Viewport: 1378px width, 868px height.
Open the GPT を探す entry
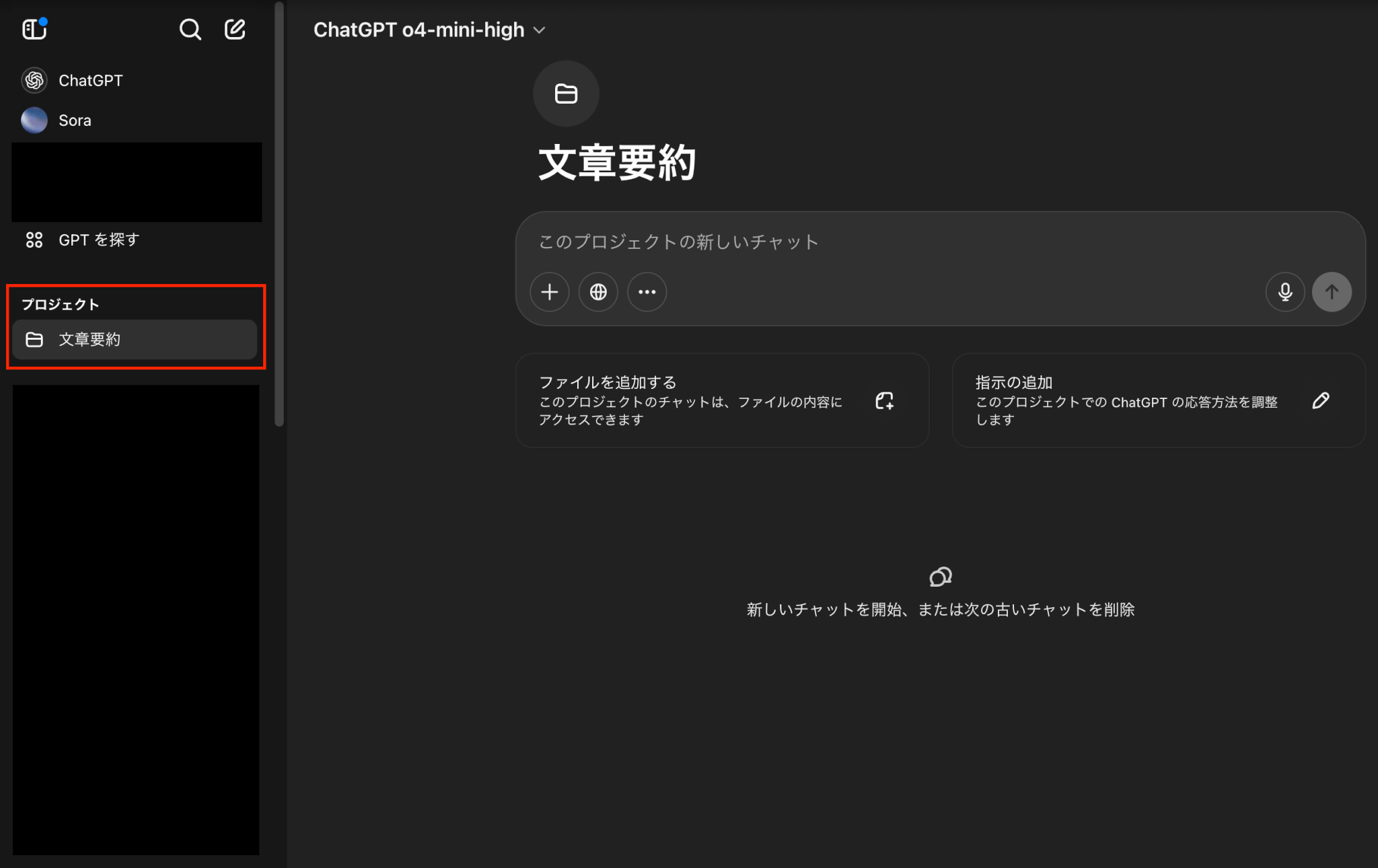[x=137, y=240]
